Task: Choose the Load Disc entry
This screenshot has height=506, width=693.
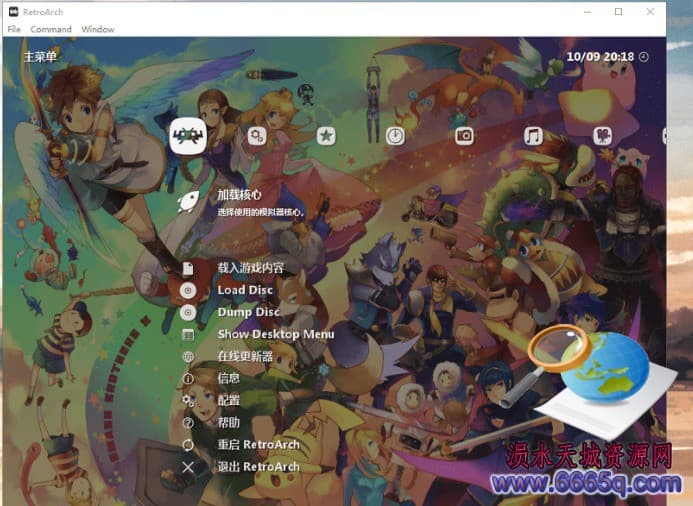Action: (245, 290)
